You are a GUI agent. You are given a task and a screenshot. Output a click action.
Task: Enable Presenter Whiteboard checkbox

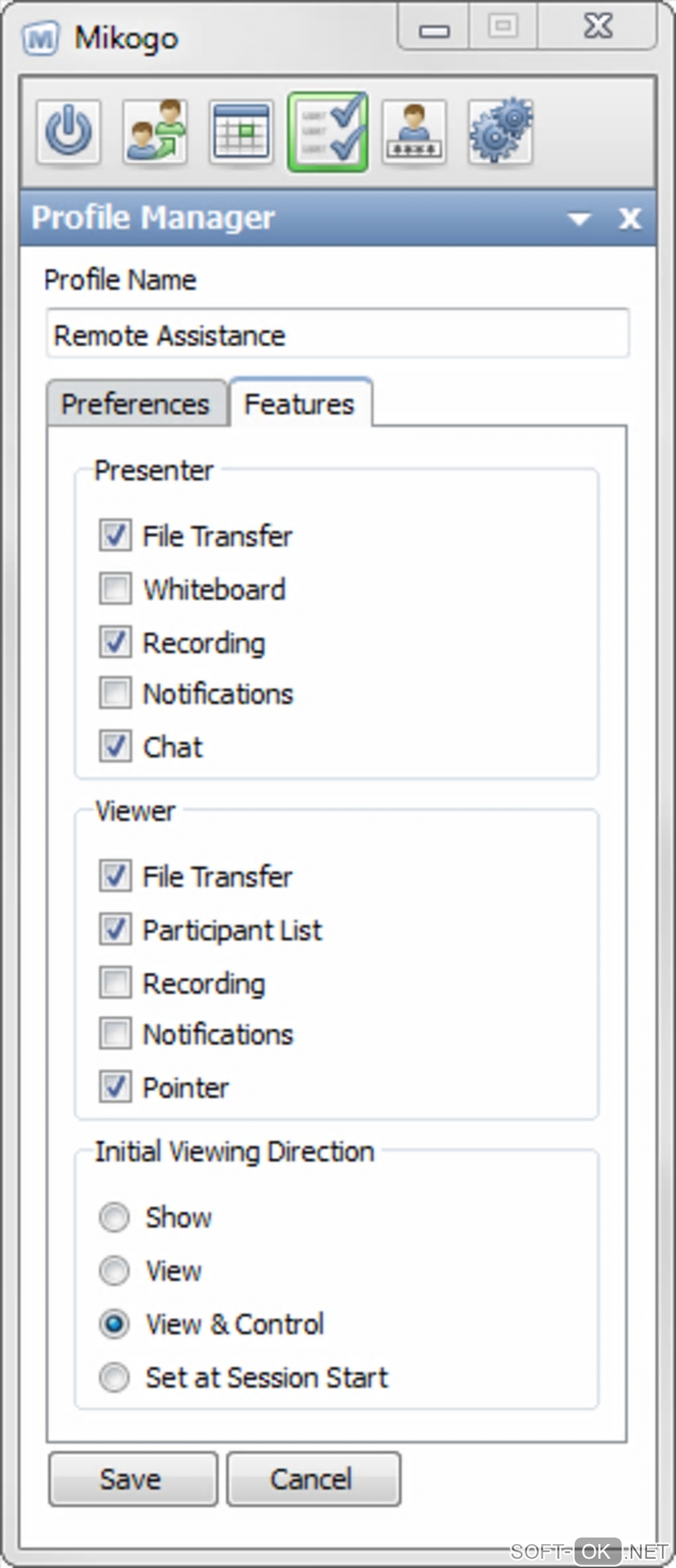point(115,588)
